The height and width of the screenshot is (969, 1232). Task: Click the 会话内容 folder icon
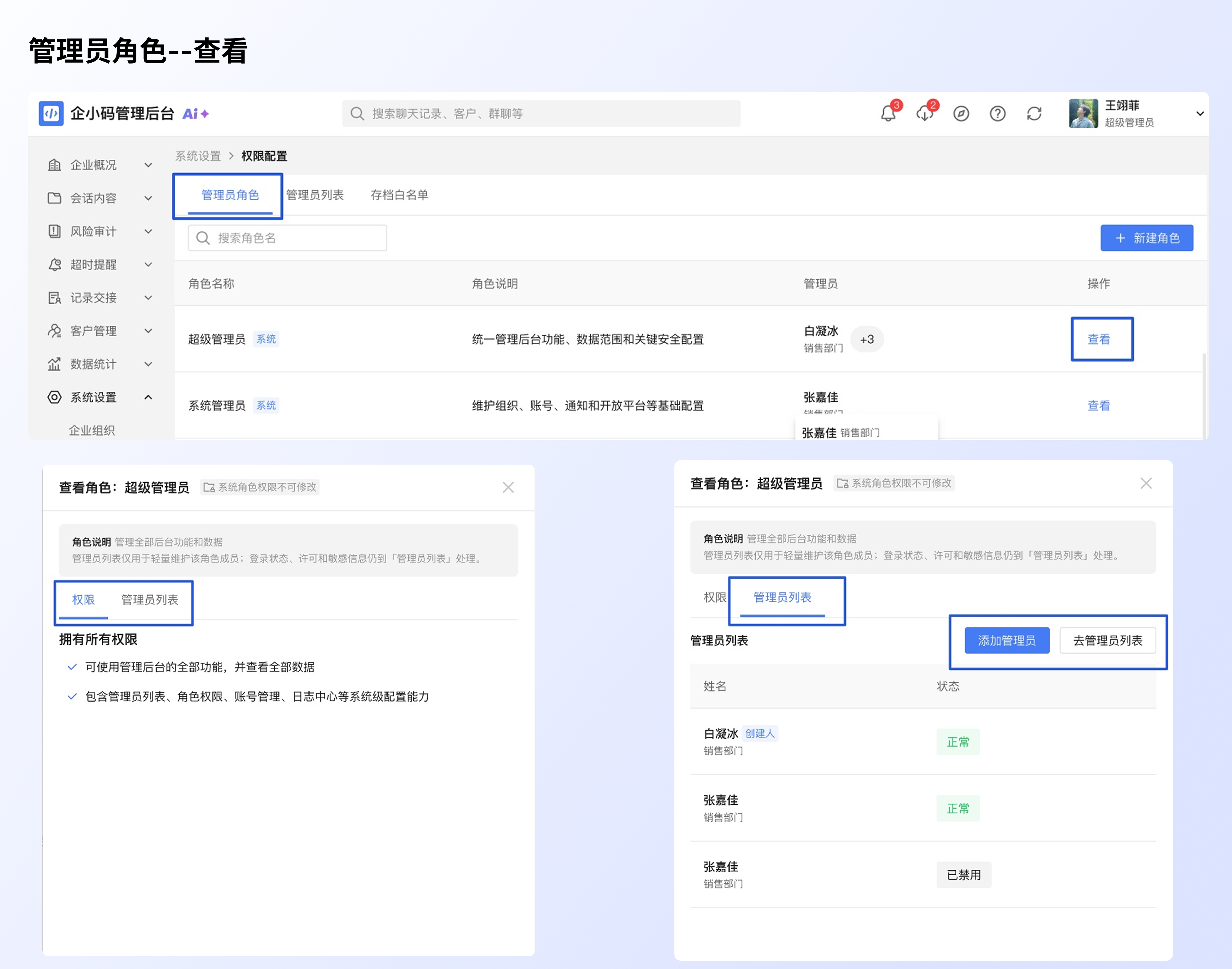tap(55, 198)
